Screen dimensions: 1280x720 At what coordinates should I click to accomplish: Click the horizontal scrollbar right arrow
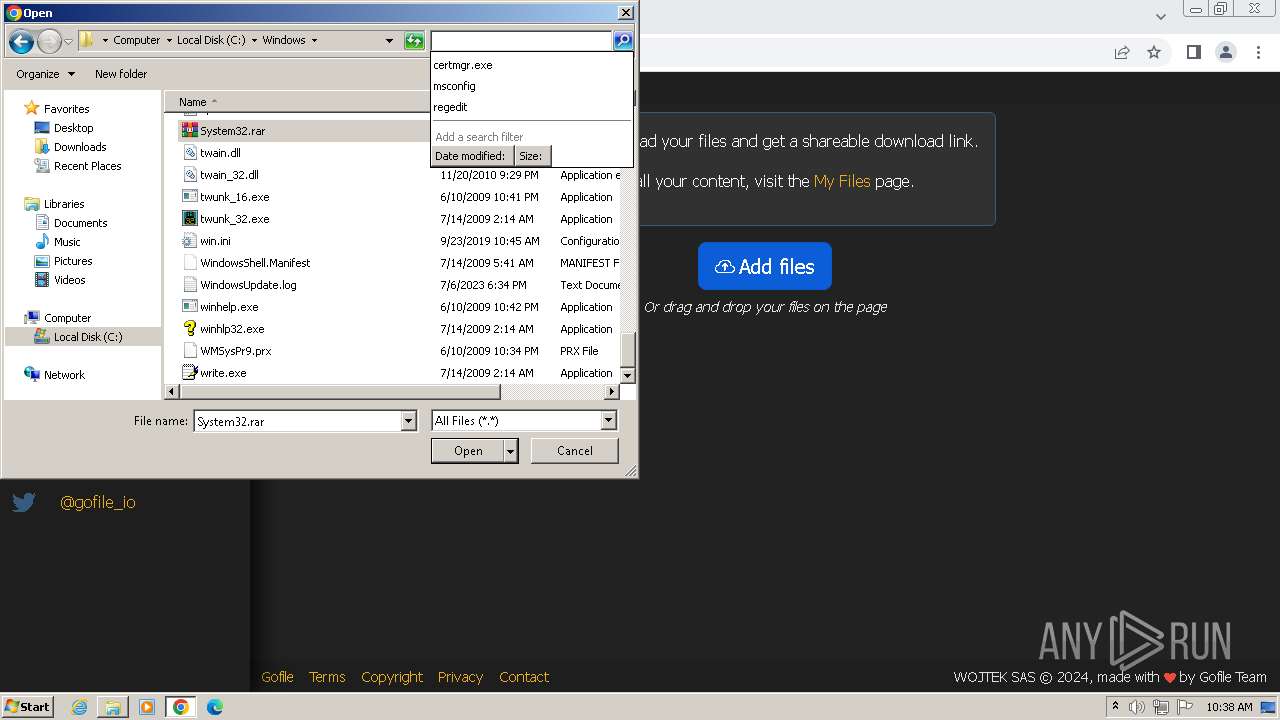pos(612,392)
